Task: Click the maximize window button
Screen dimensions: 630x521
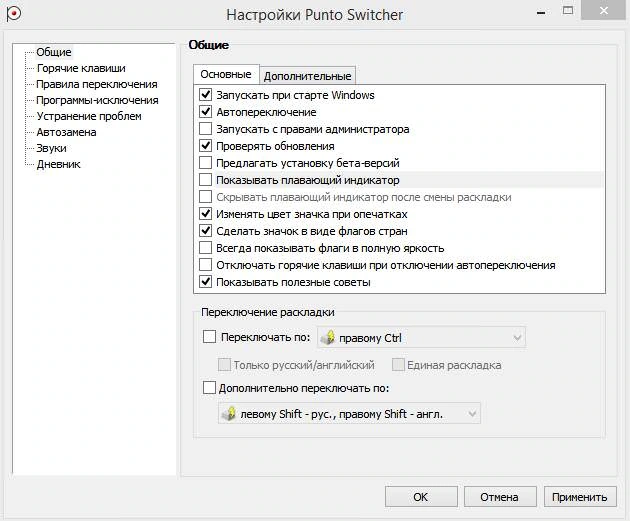Action: [568, 10]
